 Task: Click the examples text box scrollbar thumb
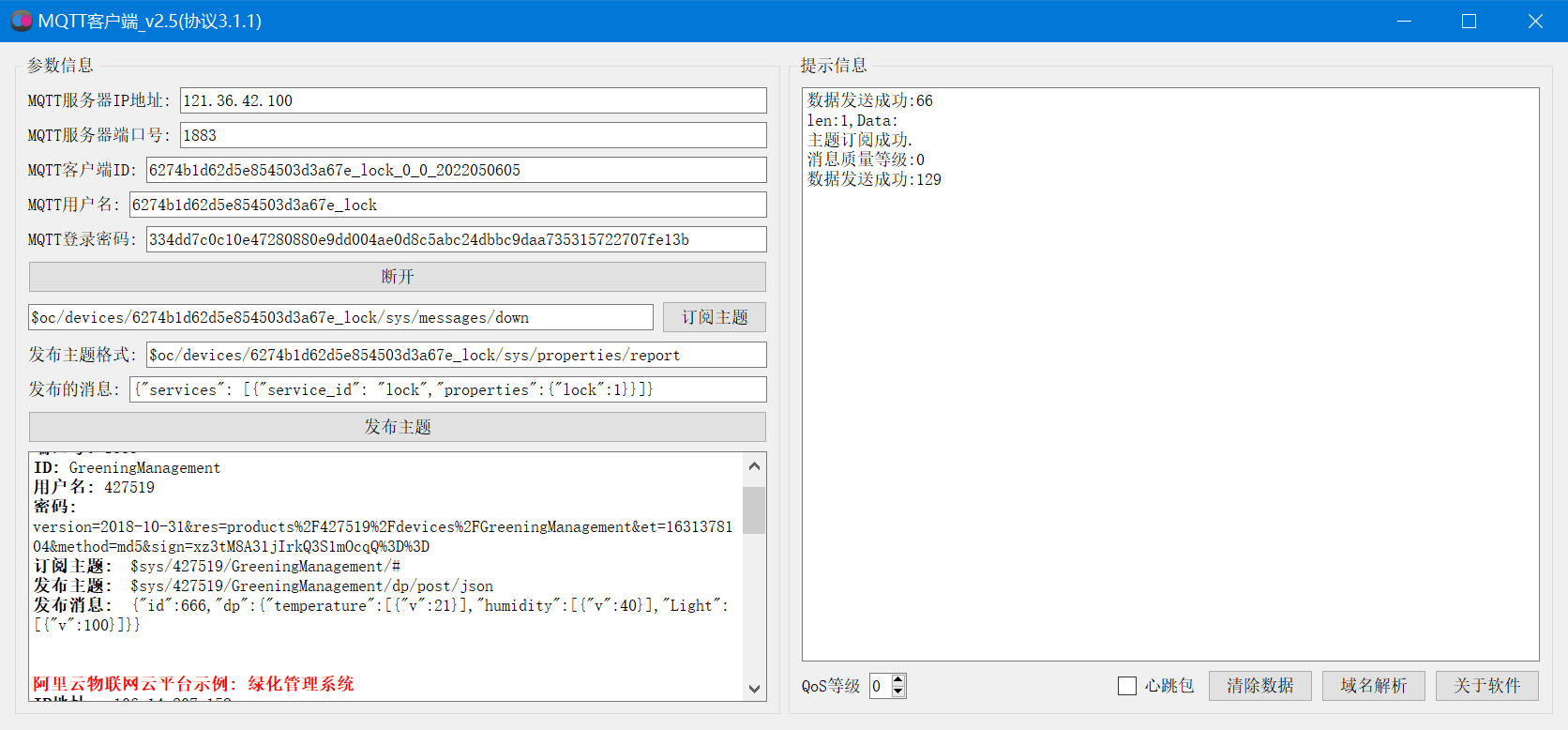tap(754, 509)
